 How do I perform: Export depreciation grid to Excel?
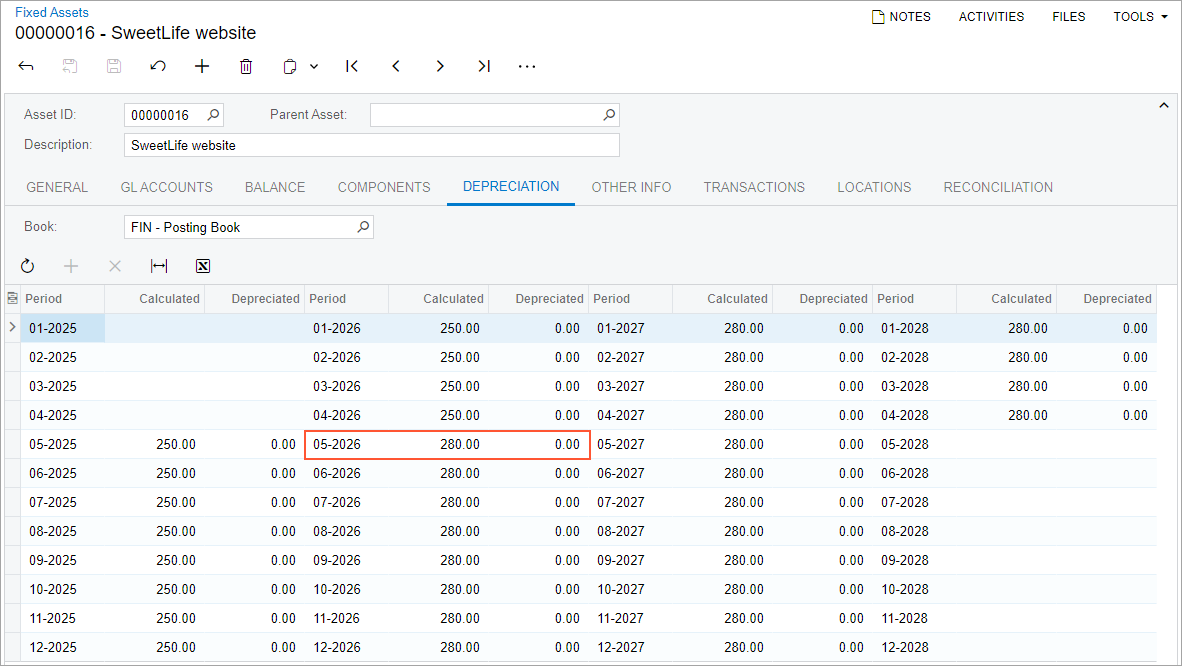click(x=203, y=266)
